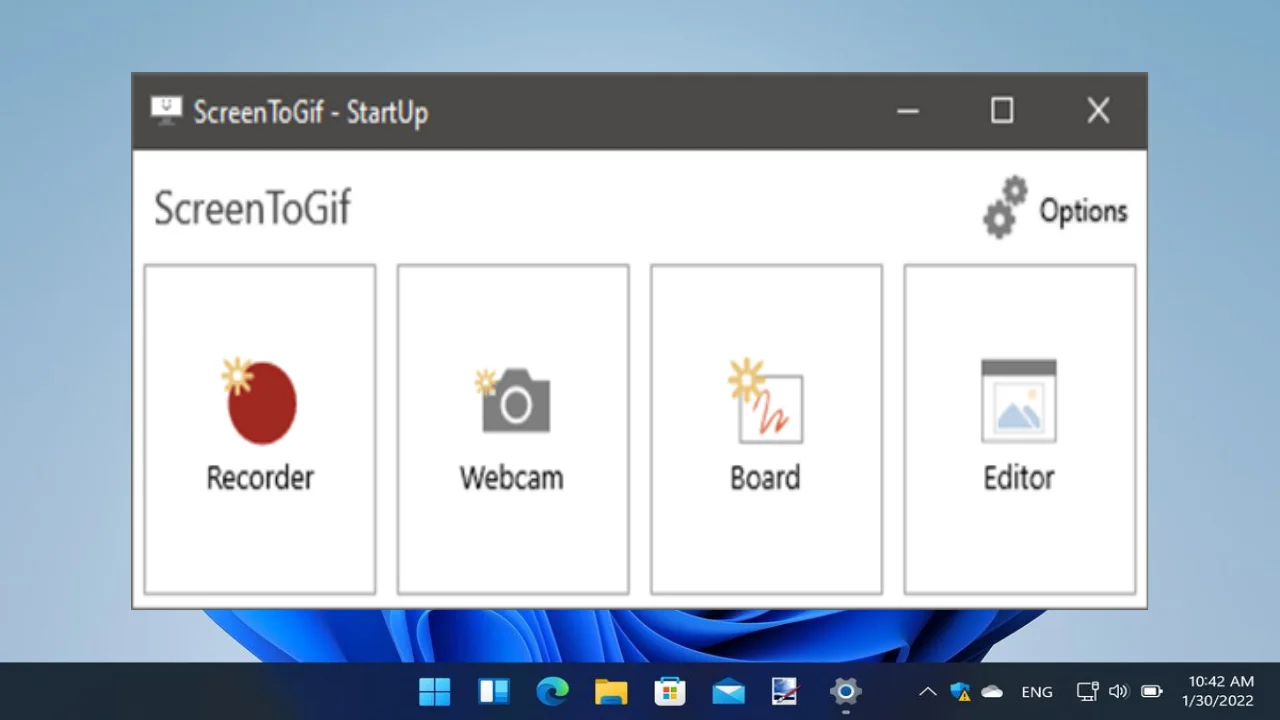This screenshot has height=720, width=1280.
Task: Open clock showing 10:42 AM
Action: (1220, 691)
